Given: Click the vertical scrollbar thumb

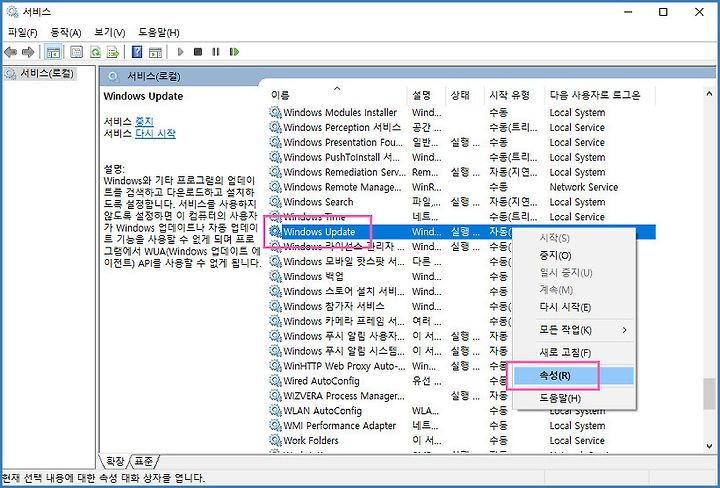Looking at the screenshot, I should pyautogui.click(x=709, y=393).
